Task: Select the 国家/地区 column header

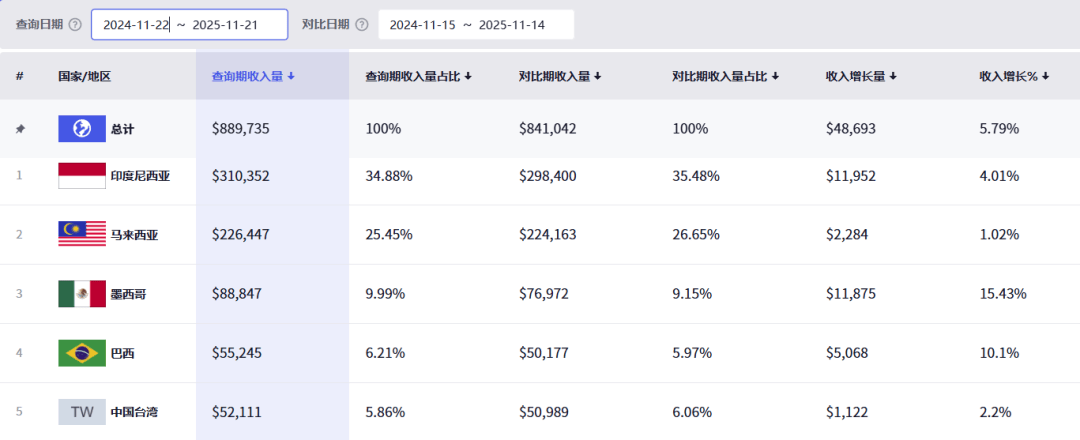Action: pyautogui.click(x=84, y=76)
